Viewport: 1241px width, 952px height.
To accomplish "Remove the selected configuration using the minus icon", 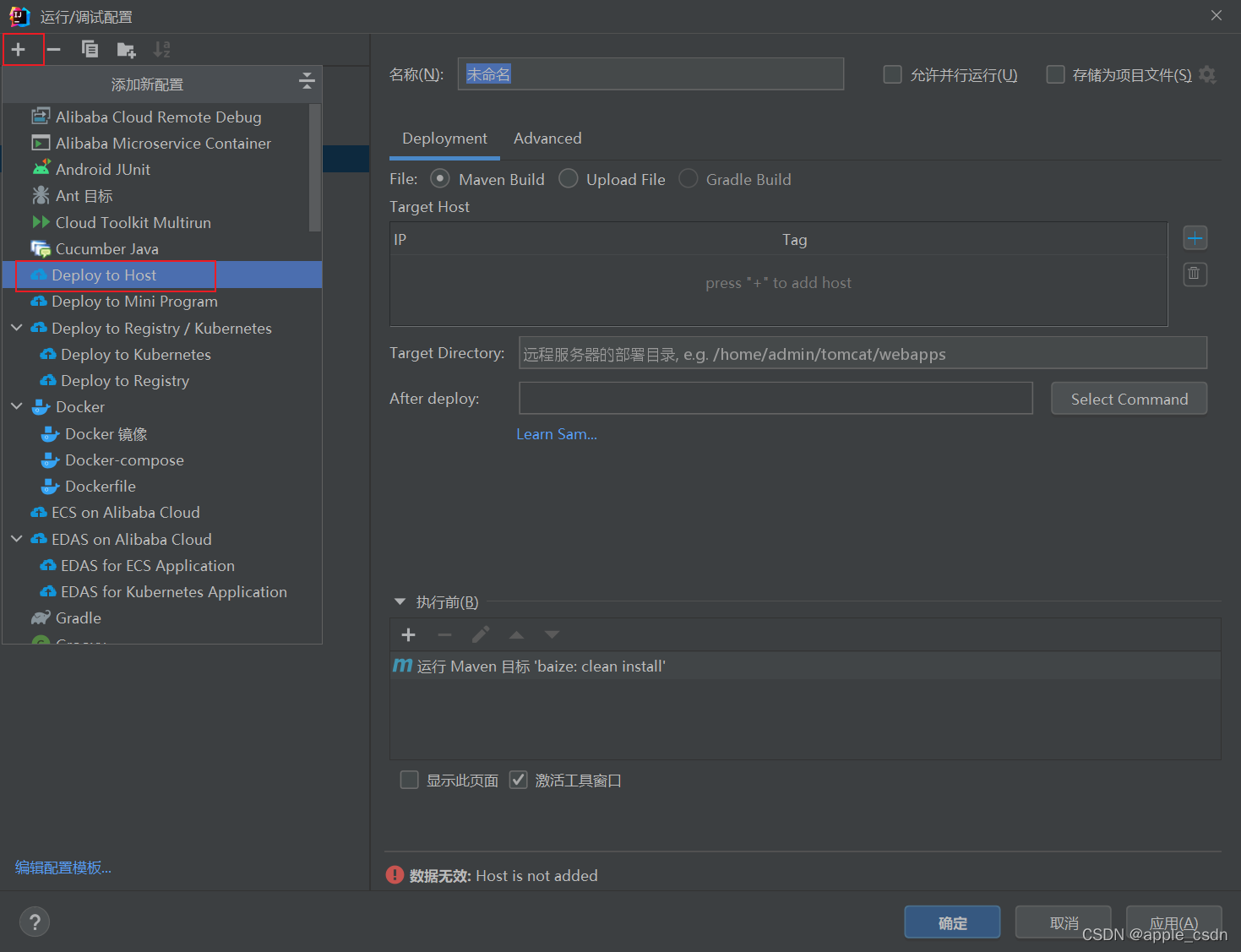I will point(54,49).
